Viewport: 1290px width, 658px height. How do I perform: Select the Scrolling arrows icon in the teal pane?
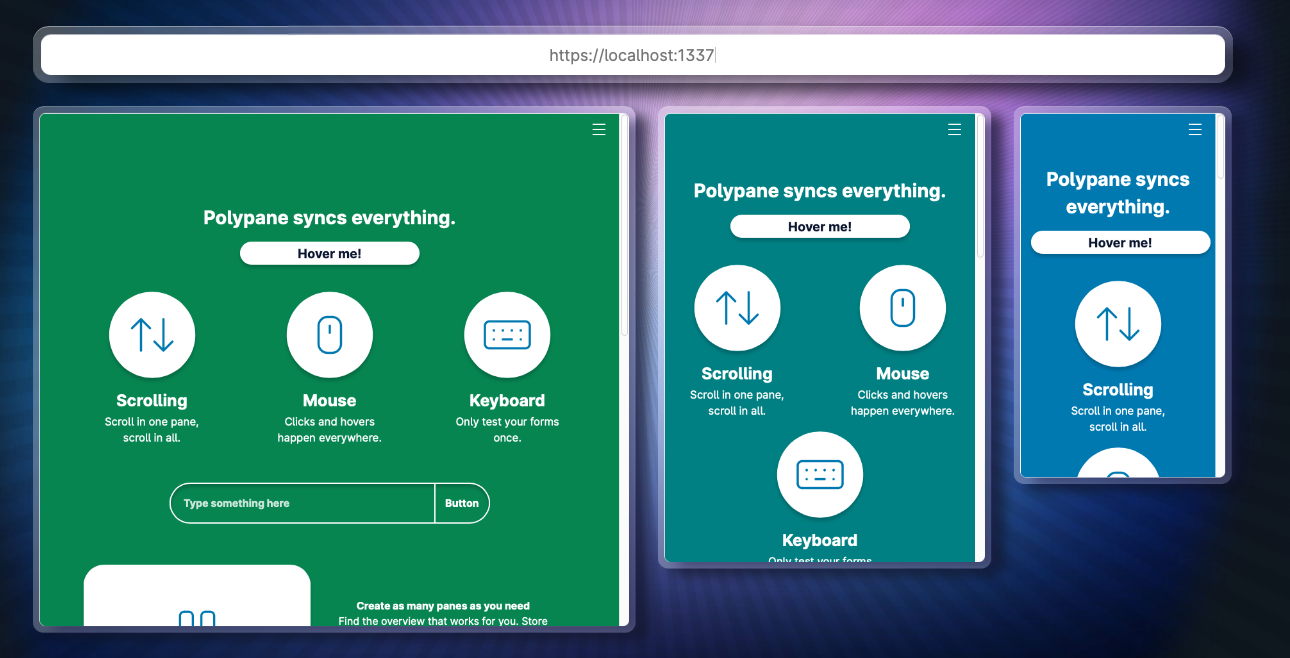[x=737, y=308]
